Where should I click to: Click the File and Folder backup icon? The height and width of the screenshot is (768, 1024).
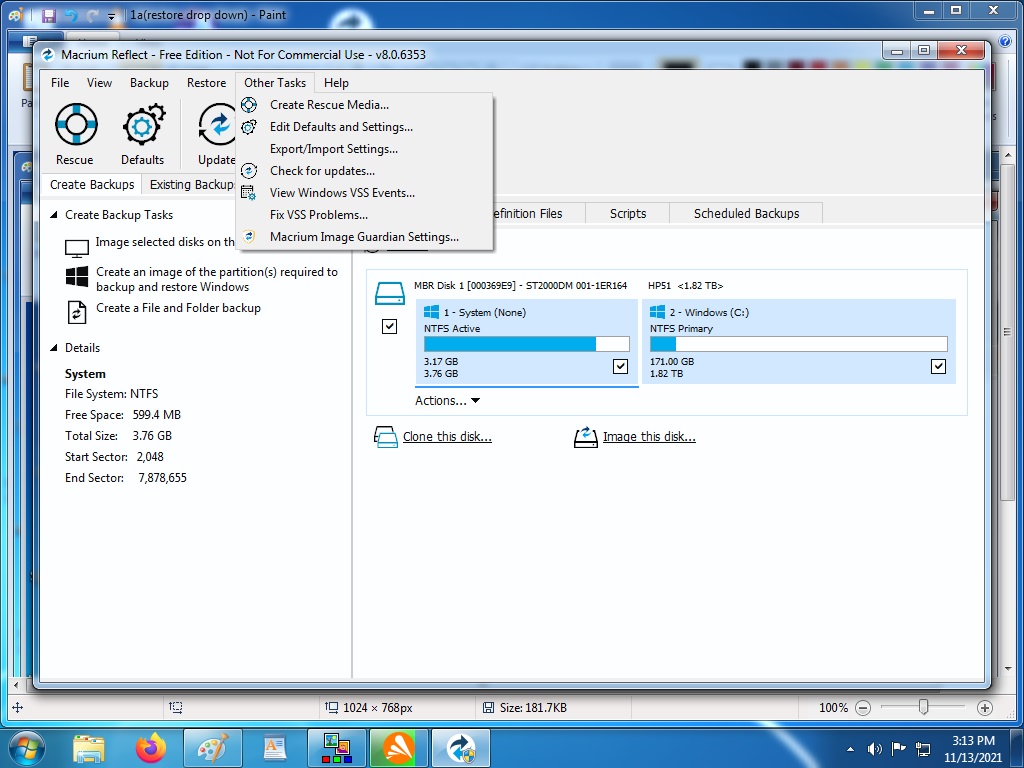(x=77, y=312)
